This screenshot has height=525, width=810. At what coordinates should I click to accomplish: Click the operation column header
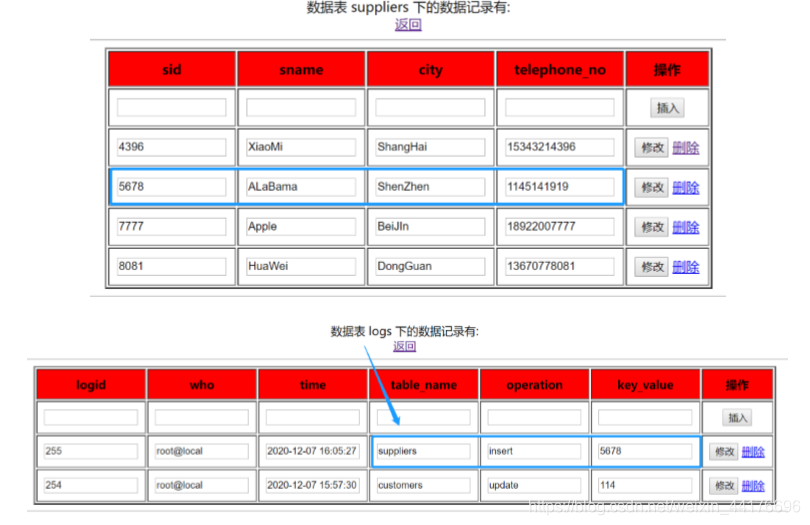[534, 385]
